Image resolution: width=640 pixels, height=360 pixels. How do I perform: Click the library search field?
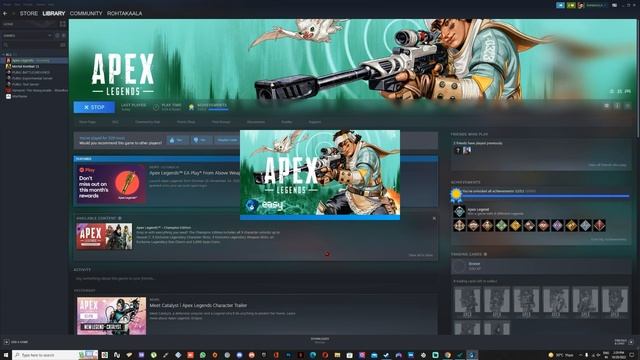(x=31, y=44)
